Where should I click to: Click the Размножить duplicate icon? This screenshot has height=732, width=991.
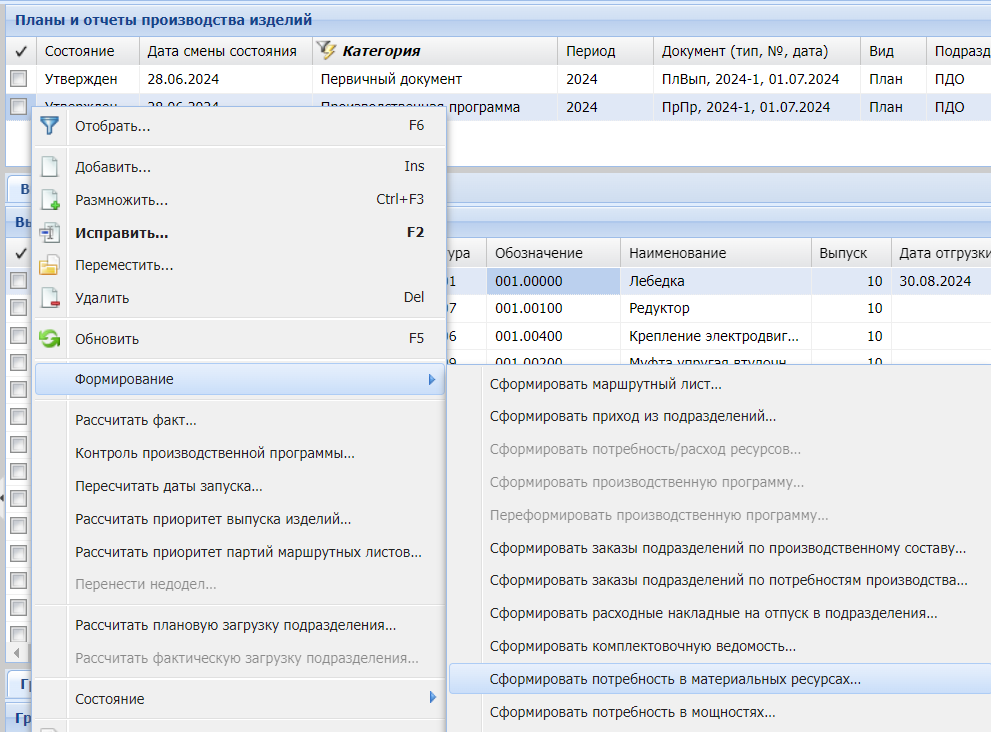[x=49, y=200]
